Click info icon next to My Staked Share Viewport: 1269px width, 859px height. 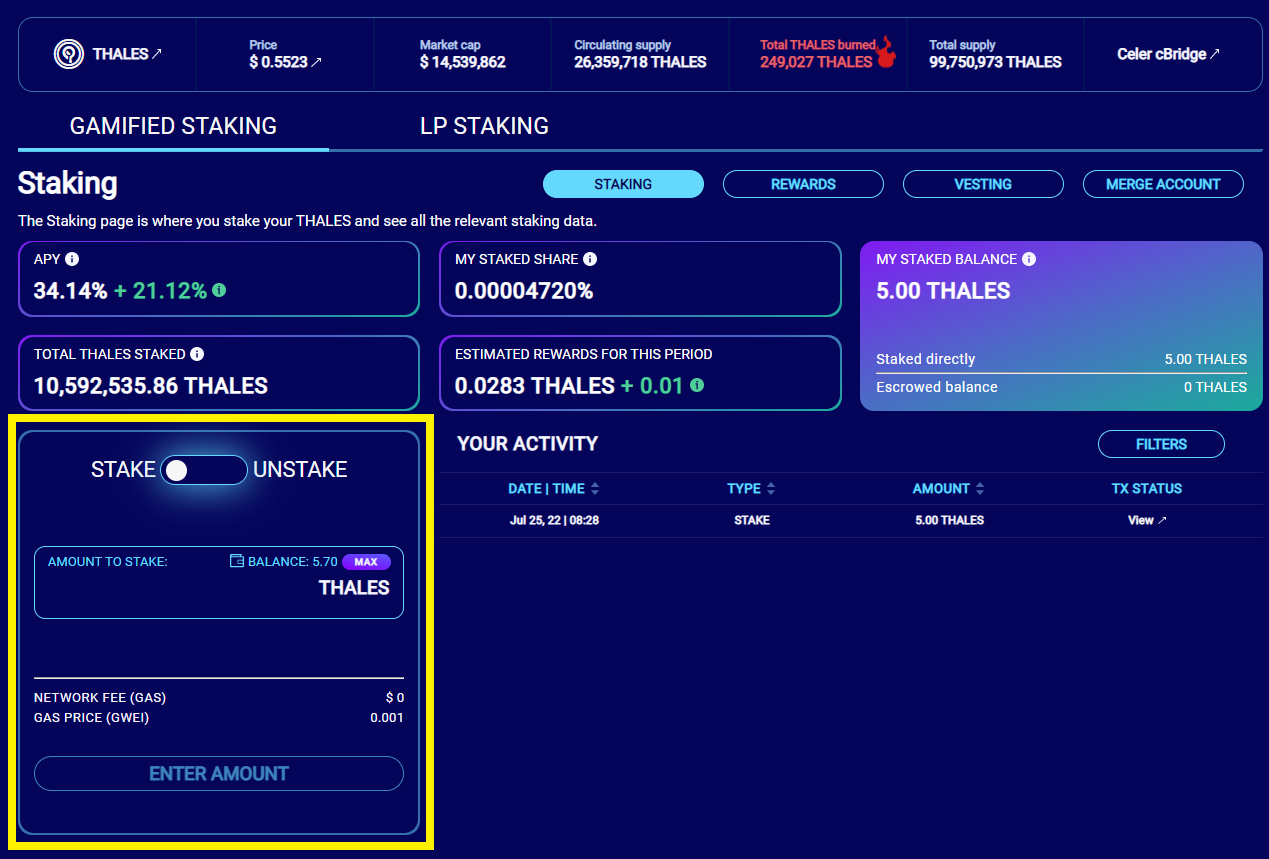coord(590,259)
